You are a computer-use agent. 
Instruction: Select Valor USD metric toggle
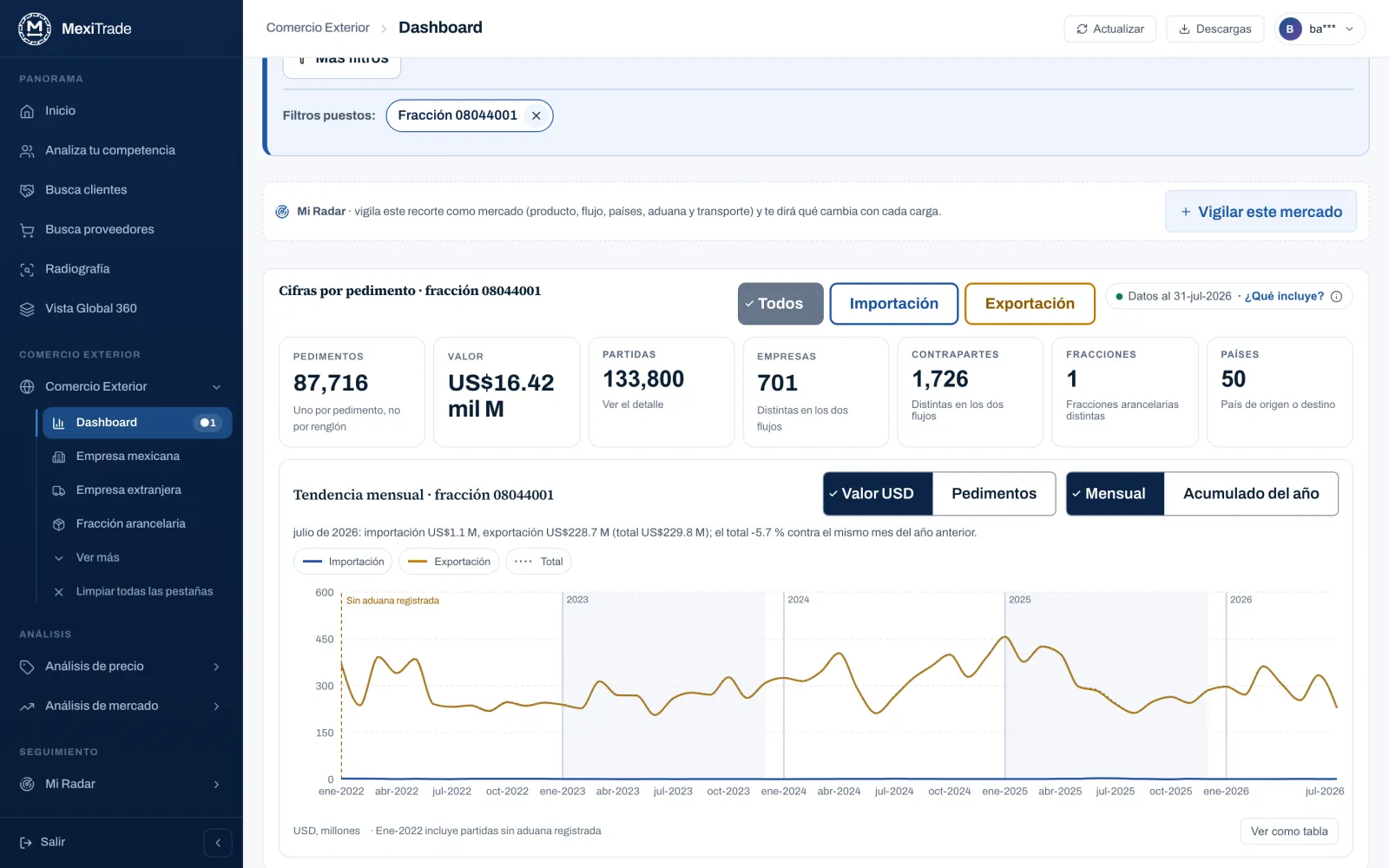click(878, 494)
